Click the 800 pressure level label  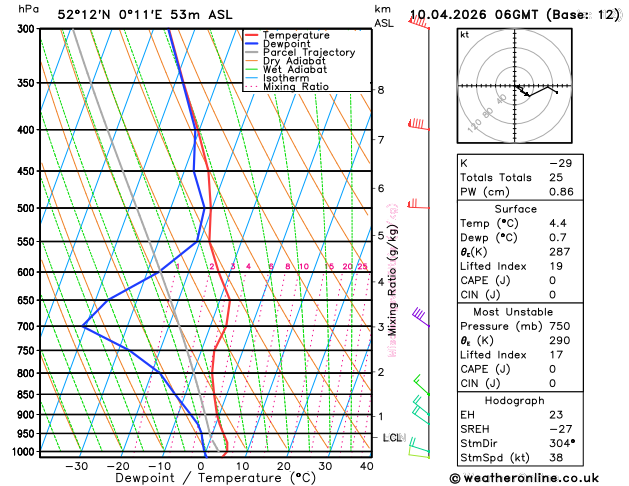click(x=28, y=373)
